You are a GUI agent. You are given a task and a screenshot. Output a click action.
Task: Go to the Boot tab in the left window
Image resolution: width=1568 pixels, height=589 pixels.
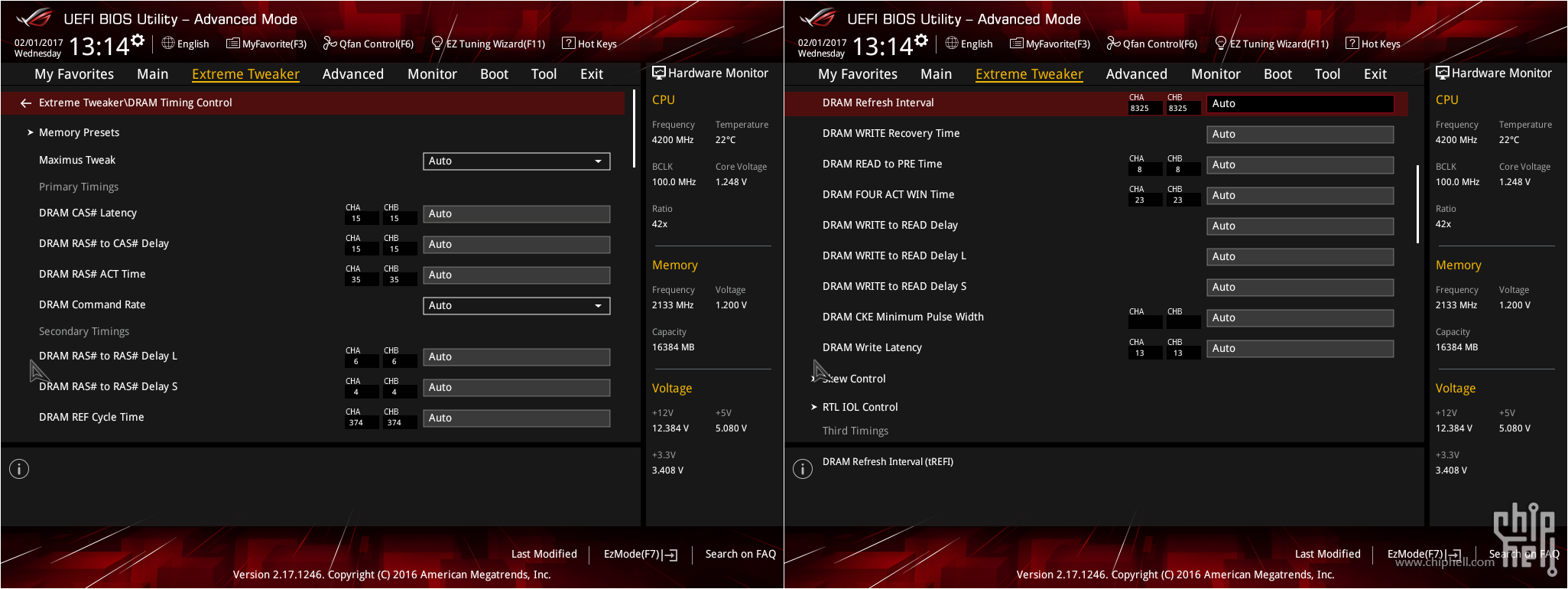(x=494, y=74)
